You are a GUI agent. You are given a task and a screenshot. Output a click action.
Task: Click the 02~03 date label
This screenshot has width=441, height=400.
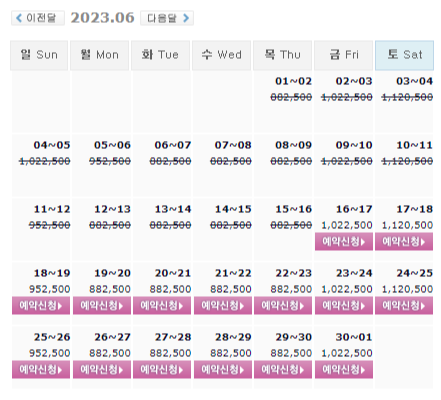coord(354,81)
